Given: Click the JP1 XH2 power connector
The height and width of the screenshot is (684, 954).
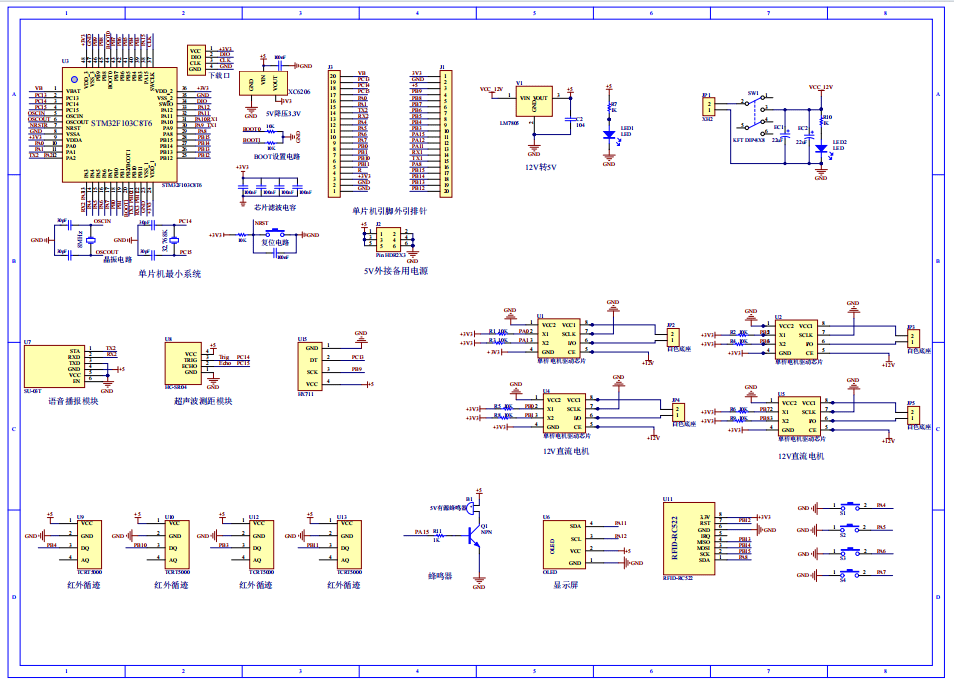Looking at the screenshot, I should coord(709,106).
